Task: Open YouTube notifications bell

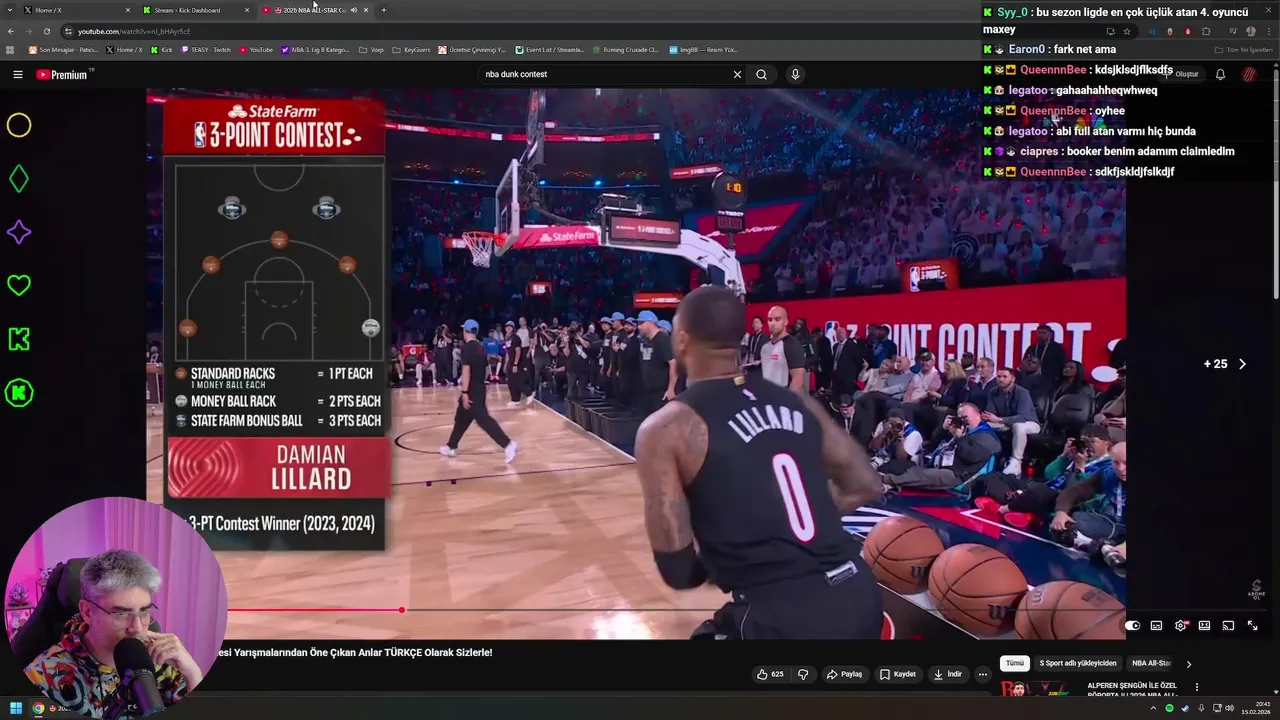Action: (1220, 74)
